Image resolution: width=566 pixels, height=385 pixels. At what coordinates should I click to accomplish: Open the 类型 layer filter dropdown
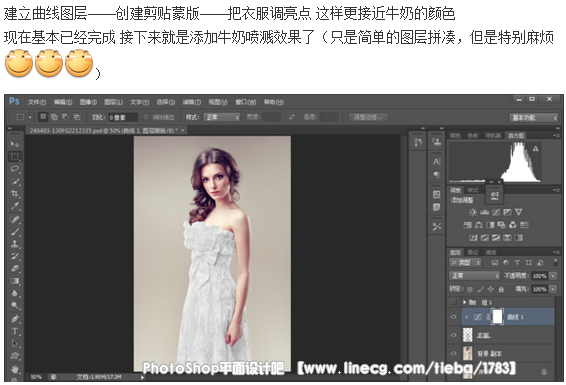point(465,262)
